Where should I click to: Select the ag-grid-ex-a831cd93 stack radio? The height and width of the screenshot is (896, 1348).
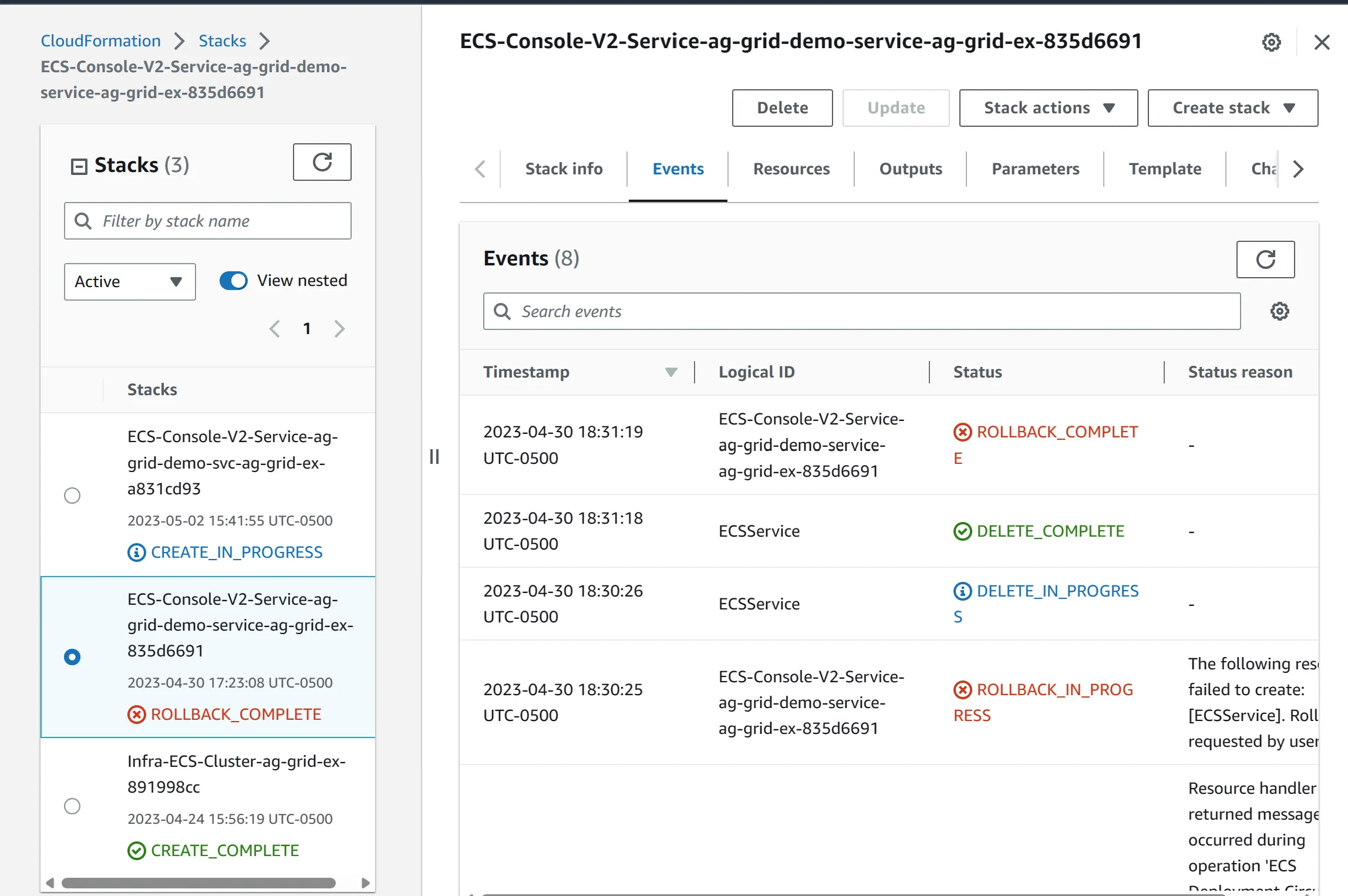tap(72, 496)
